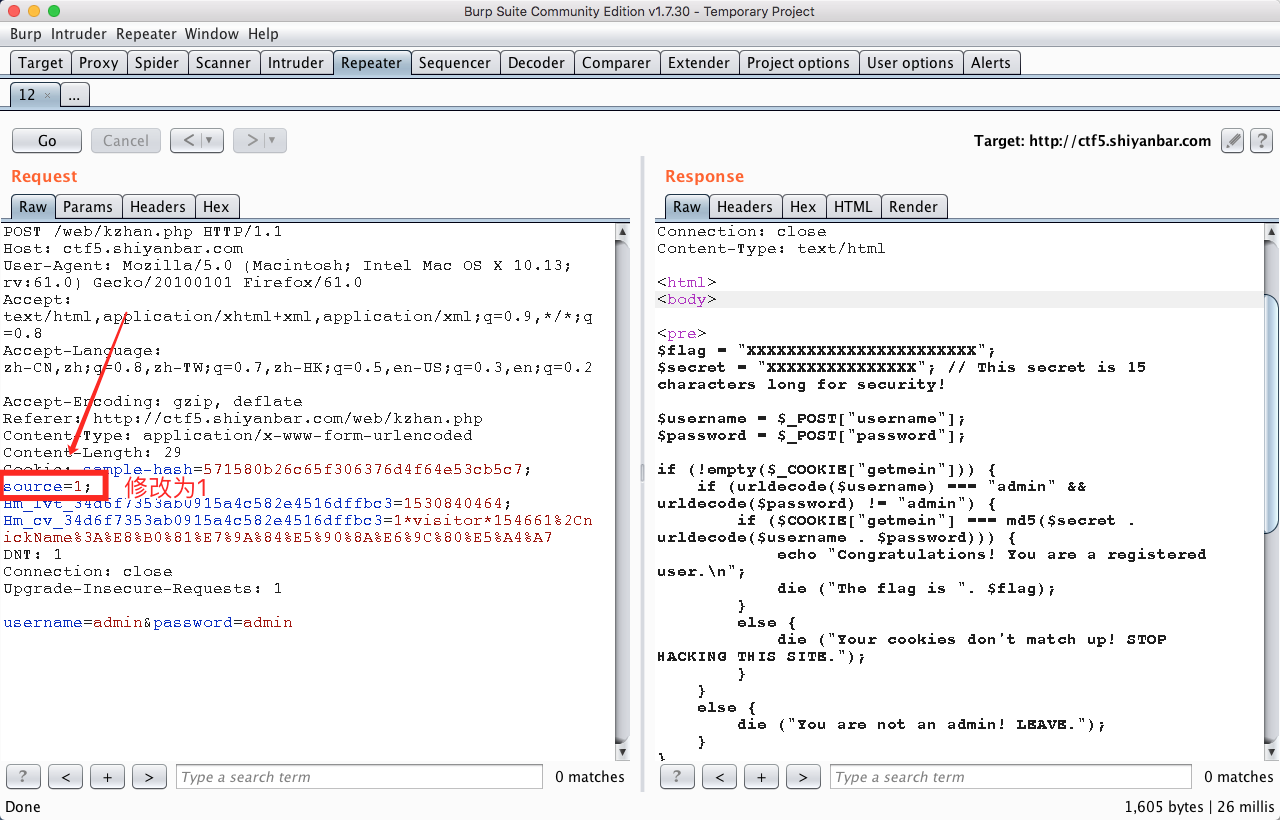Screen dimensions: 1280x820
Task: Select the Hex view in the Request panel
Action: [217, 206]
